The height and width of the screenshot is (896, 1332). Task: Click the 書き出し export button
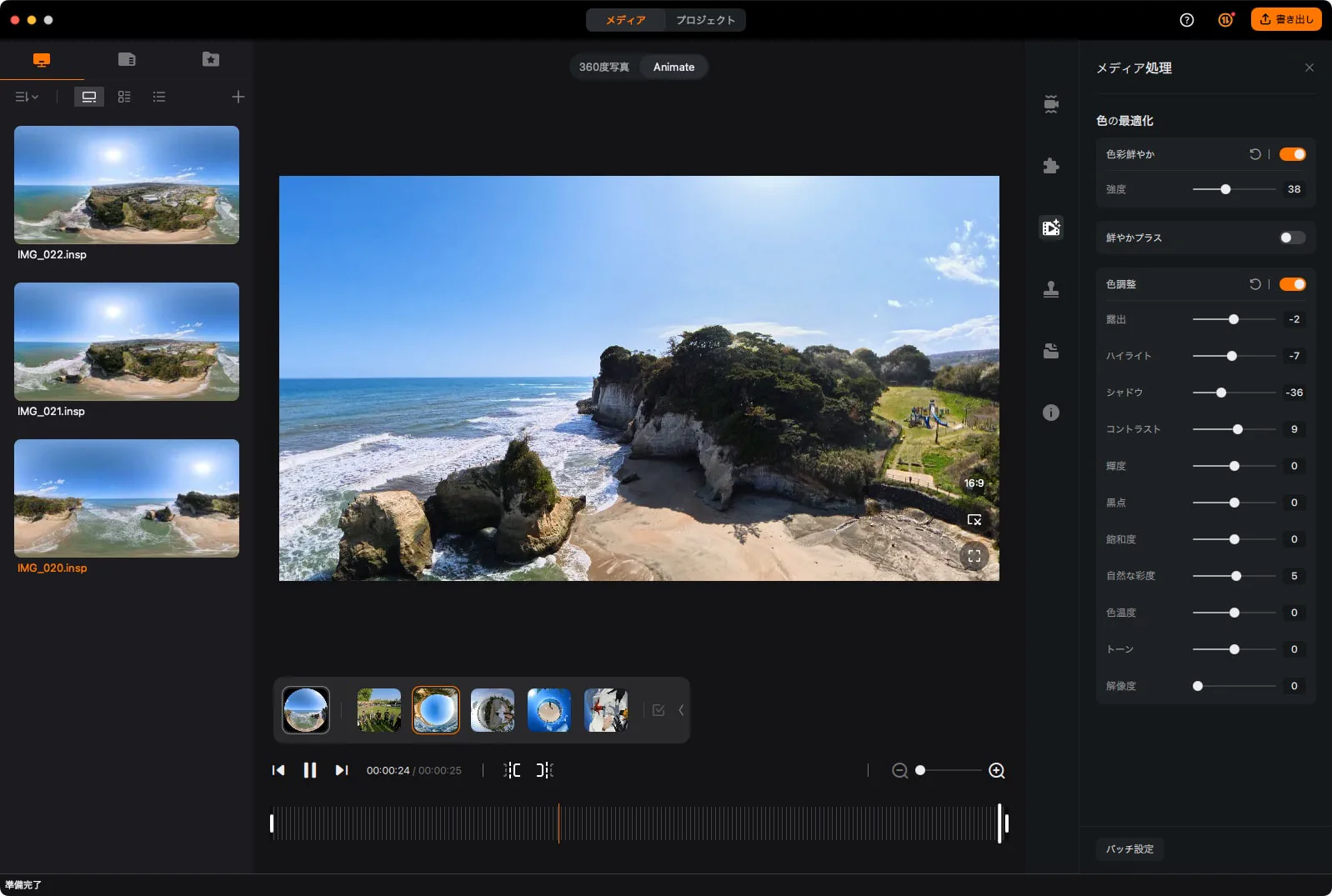(1286, 19)
